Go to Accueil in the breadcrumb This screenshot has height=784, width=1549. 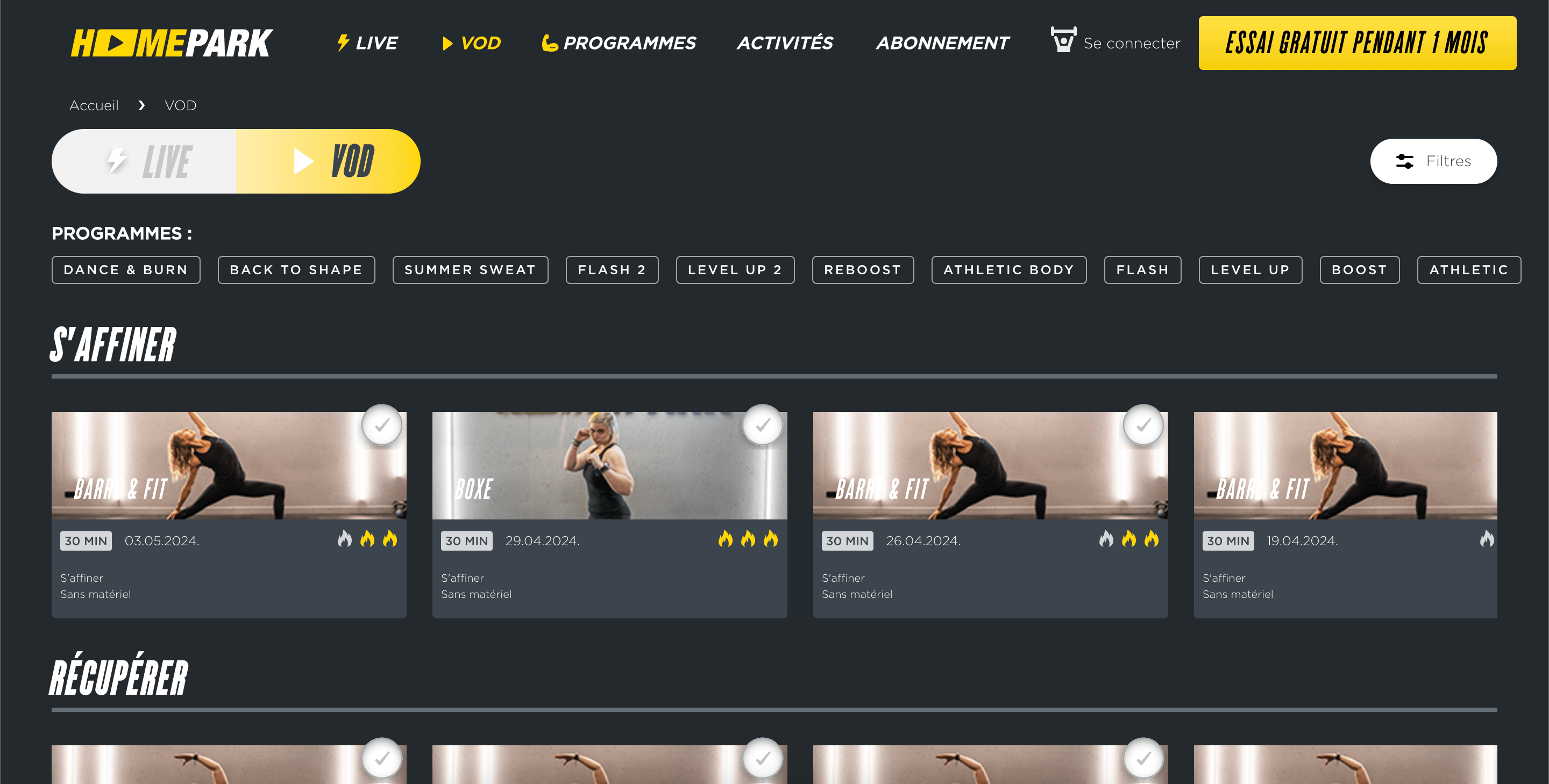click(94, 105)
